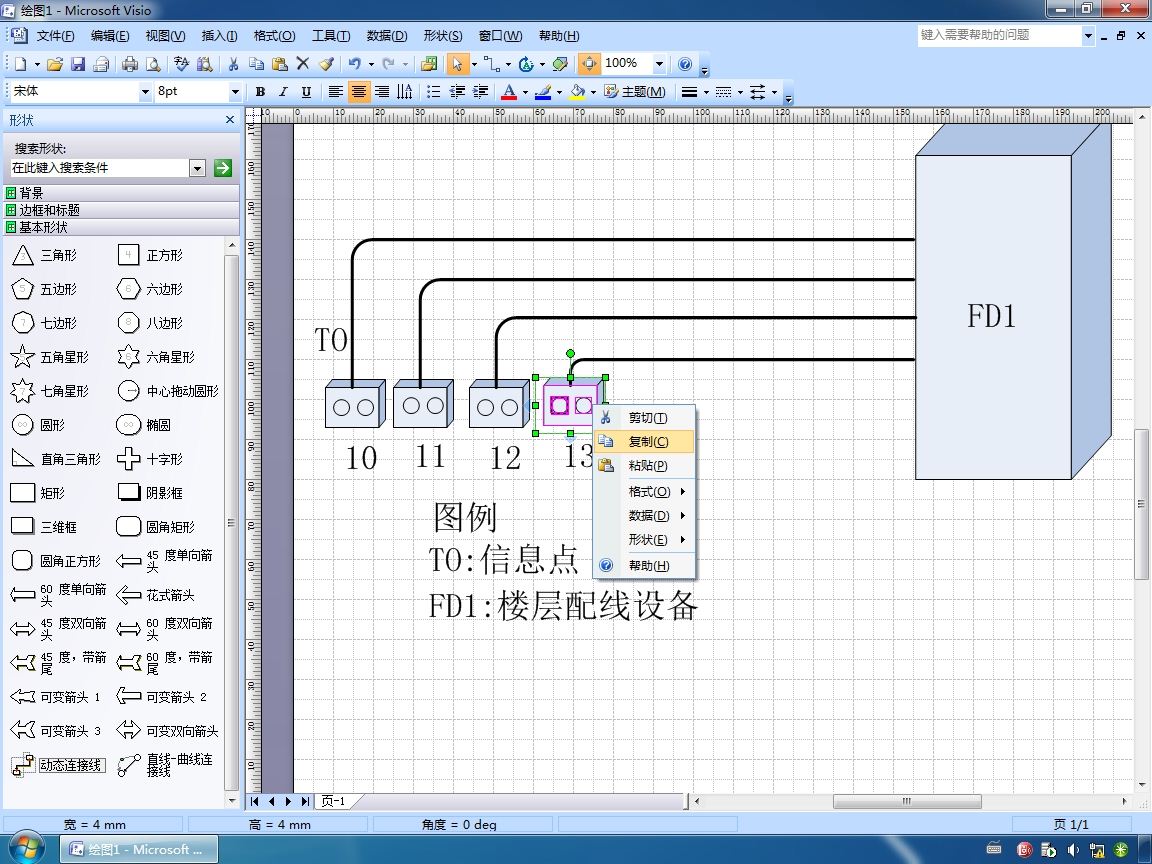Open a file via the folder icon
The image size is (1152, 864).
click(x=54, y=65)
